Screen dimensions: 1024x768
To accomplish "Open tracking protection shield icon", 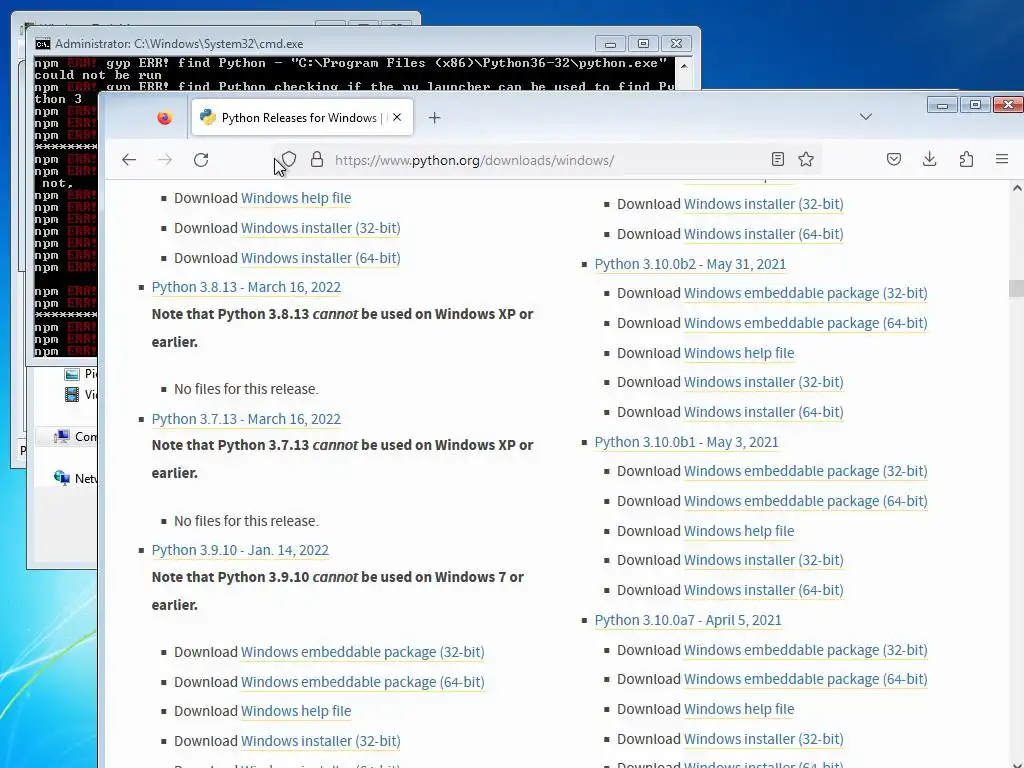I will 289,159.
